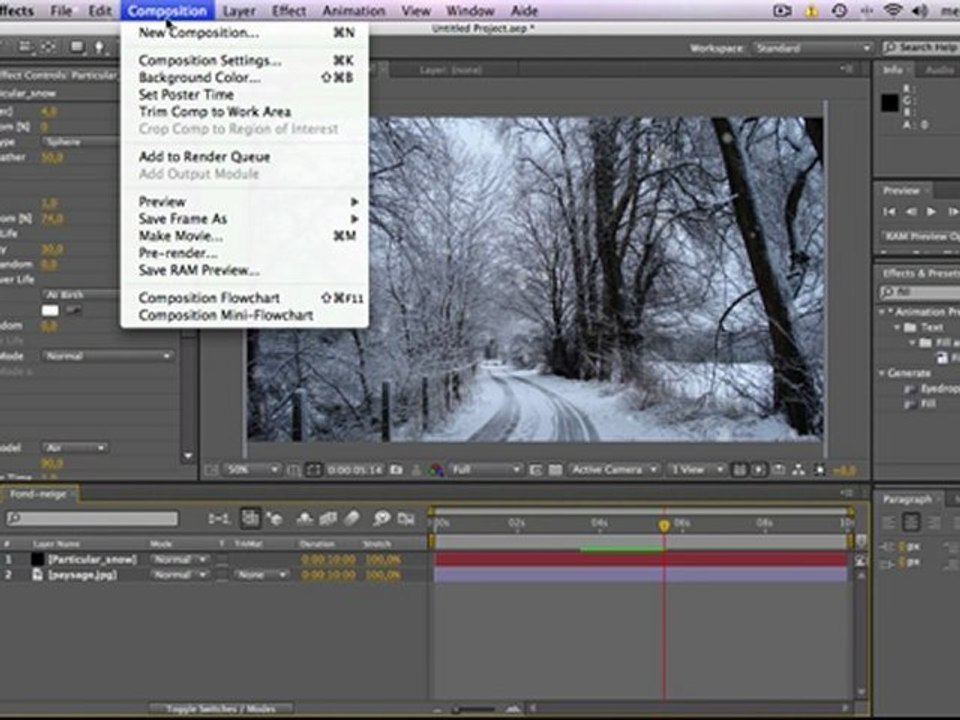
Task: Click the grid and guides options icon
Action: [x=294, y=470]
